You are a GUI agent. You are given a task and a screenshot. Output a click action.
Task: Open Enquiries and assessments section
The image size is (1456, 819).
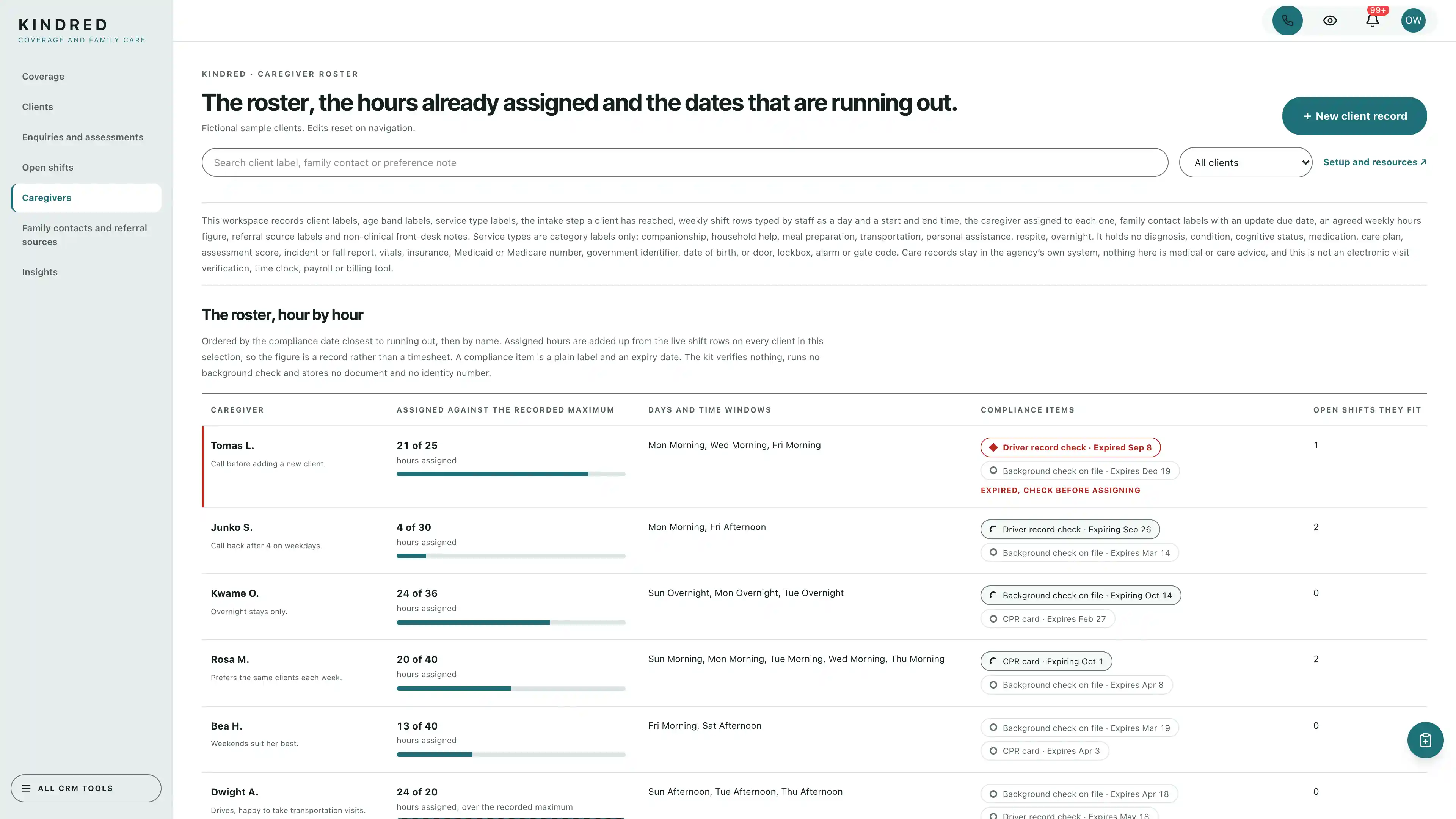(x=83, y=137)
